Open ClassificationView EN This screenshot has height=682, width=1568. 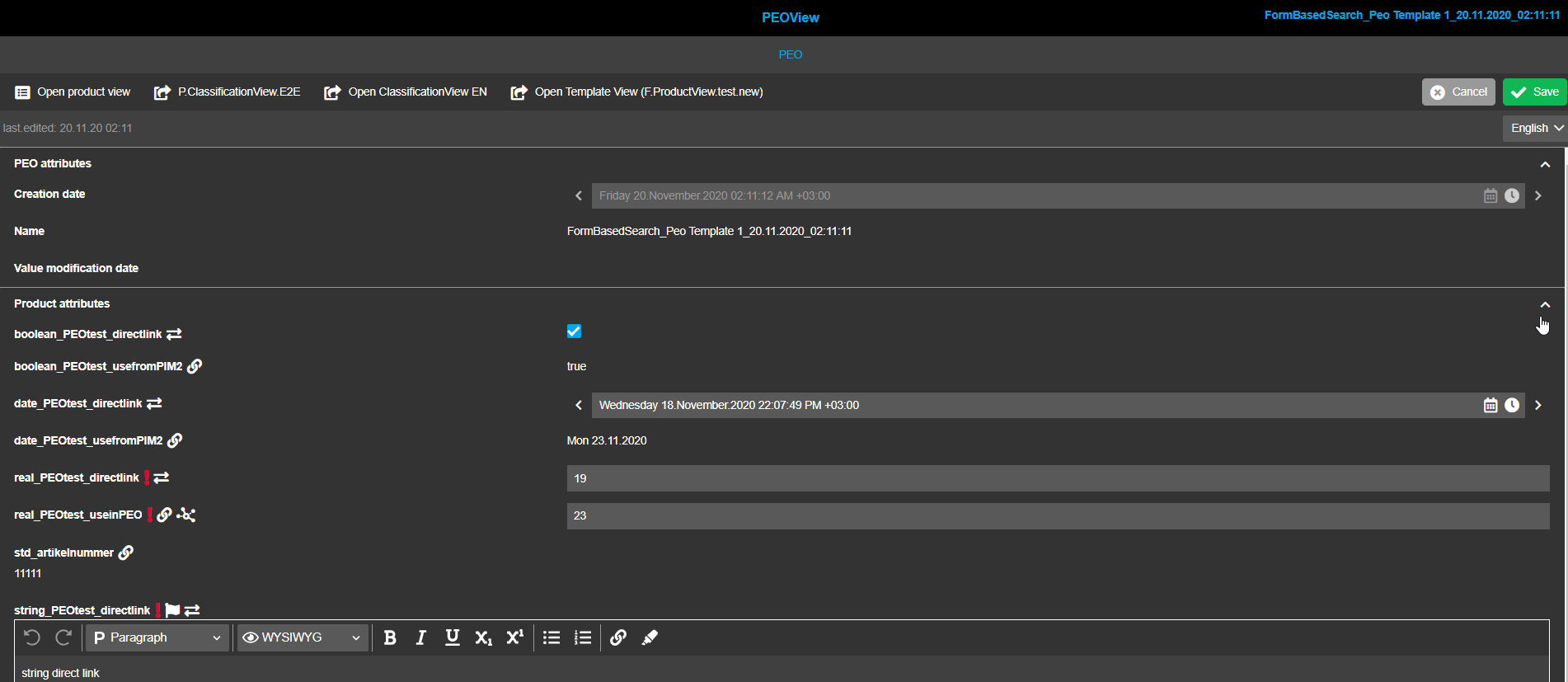coord(406,92)
